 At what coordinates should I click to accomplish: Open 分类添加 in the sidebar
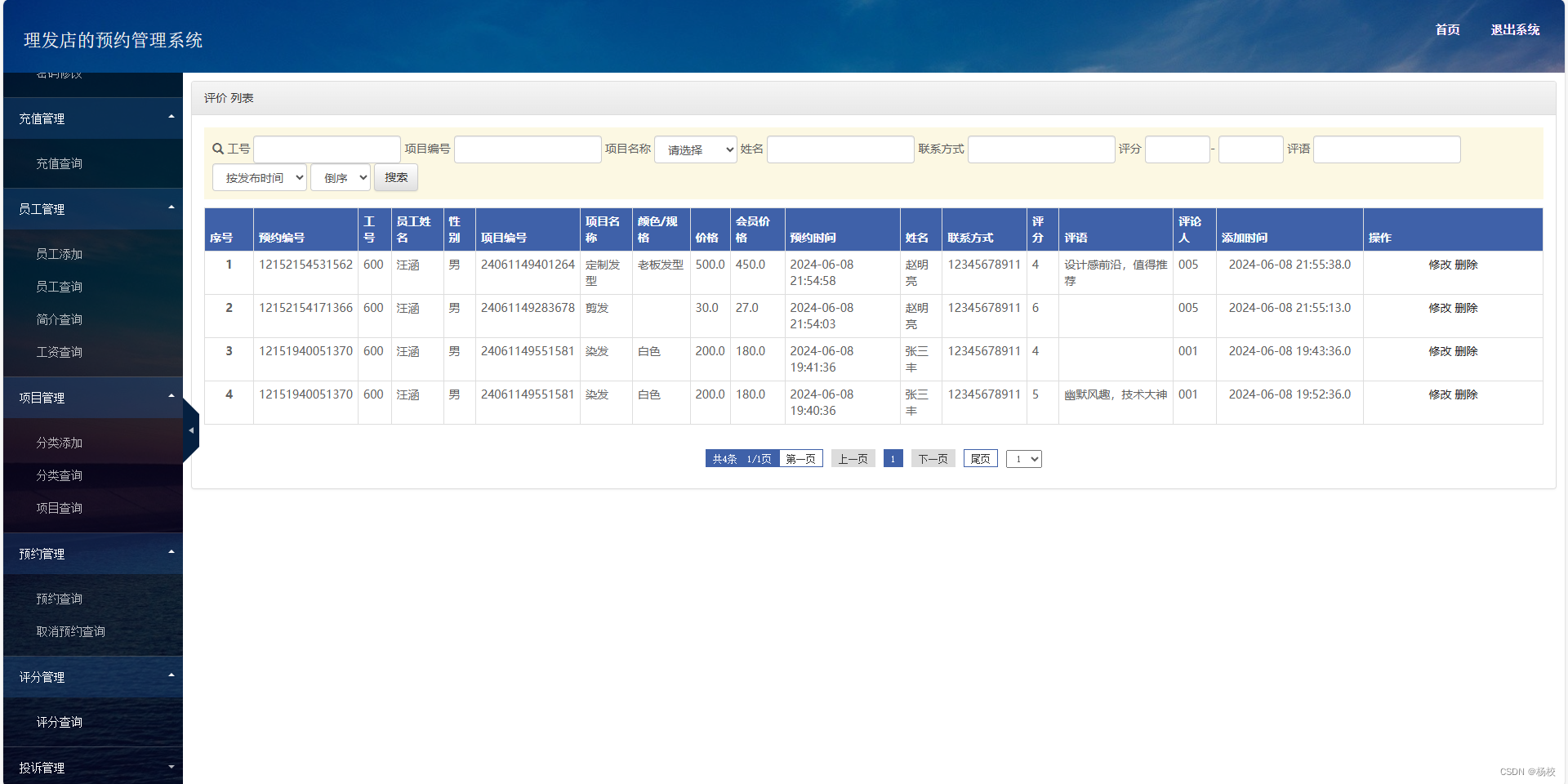(59, 443)
